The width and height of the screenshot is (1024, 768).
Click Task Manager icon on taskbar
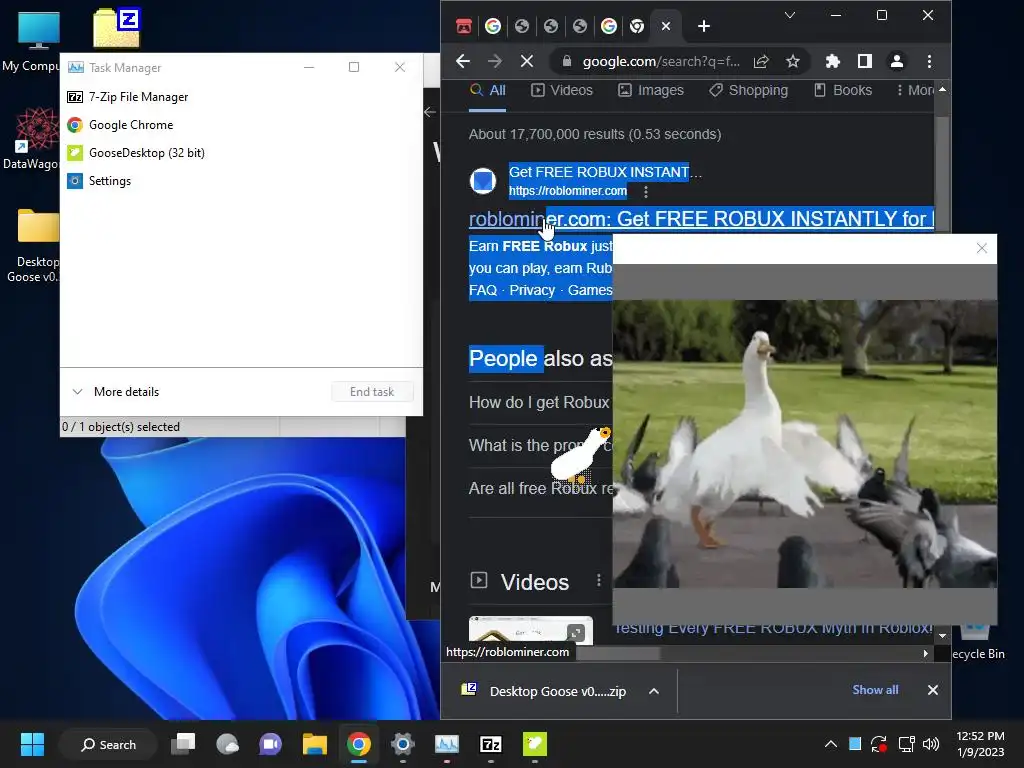click(447, 744)
